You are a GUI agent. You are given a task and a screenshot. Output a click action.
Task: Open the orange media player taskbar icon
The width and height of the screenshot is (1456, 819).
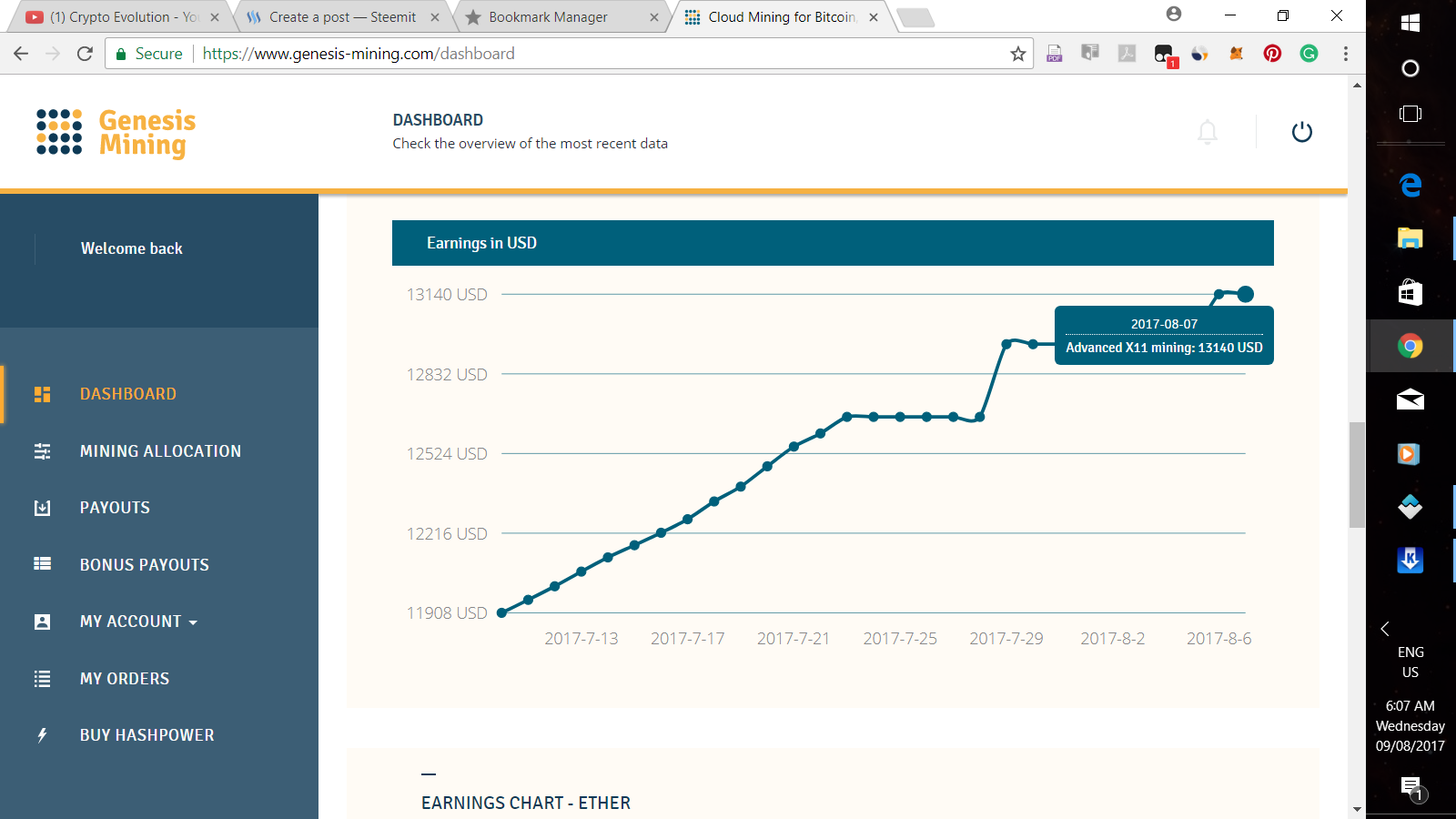1409,453
